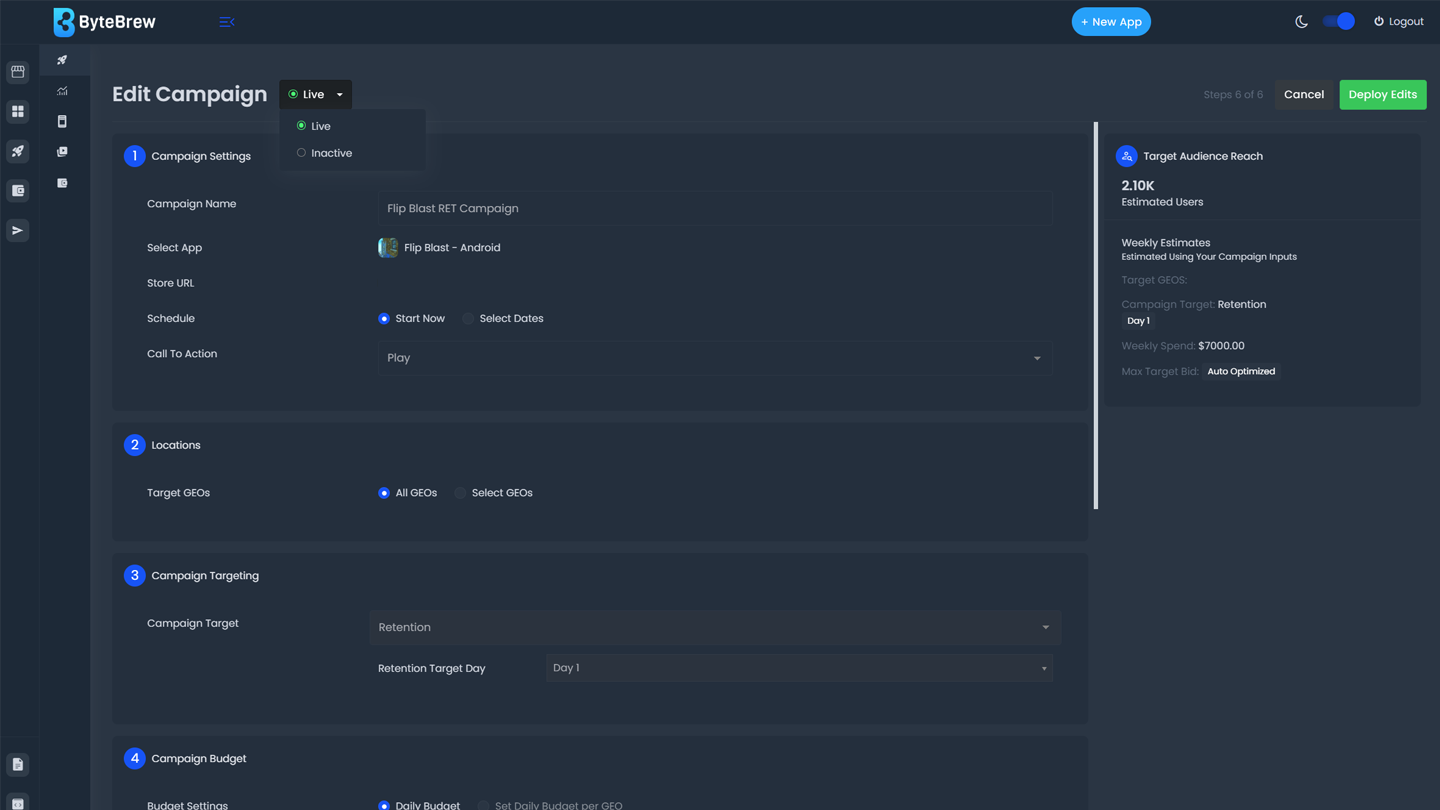Viewport: 1440px width, 810px height.
Task: Open the Retention Target Day dropdown
Action: (x=799, y=668)
